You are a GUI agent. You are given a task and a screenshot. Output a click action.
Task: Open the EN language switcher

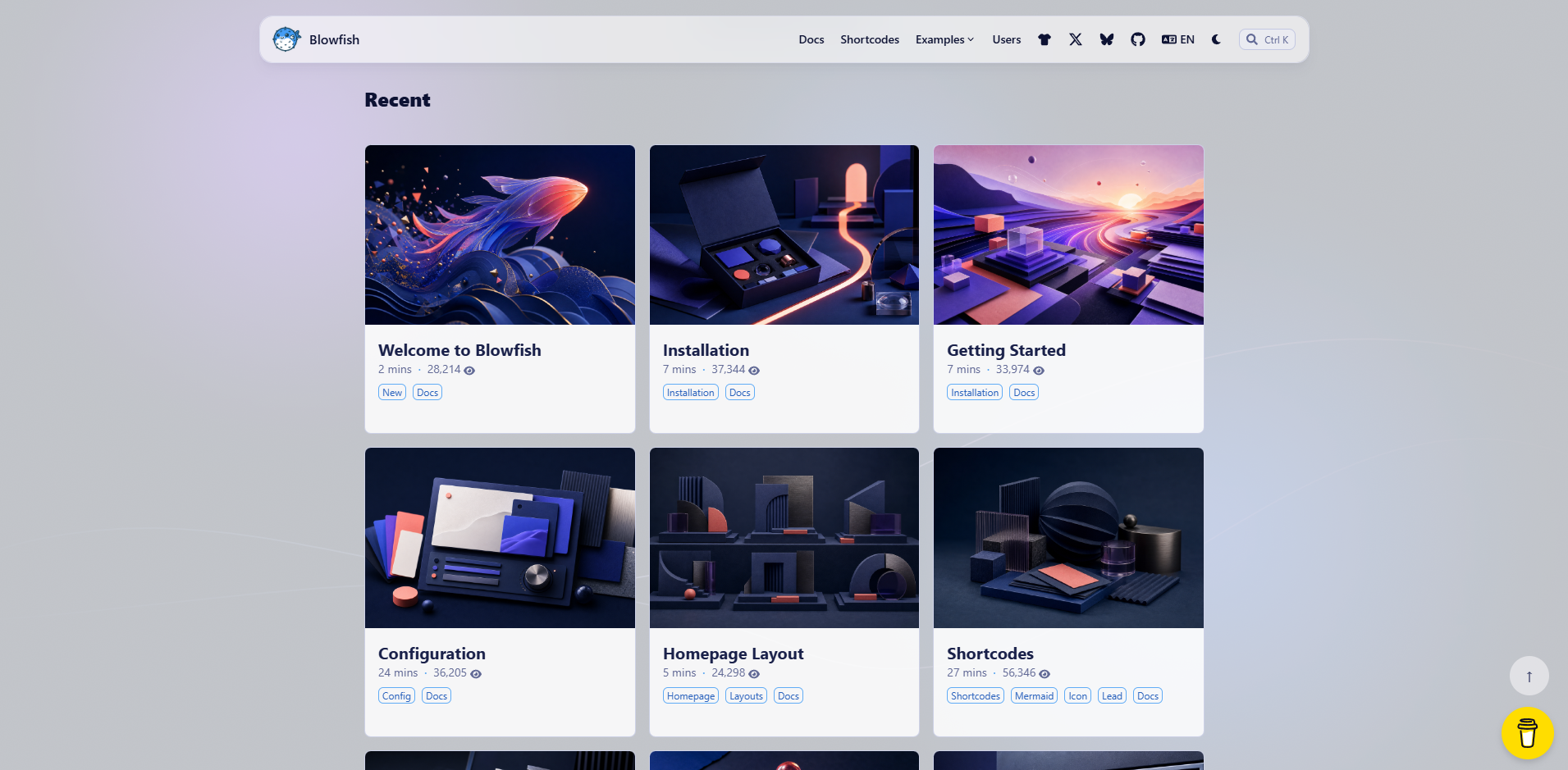(x=1178, y=39)
